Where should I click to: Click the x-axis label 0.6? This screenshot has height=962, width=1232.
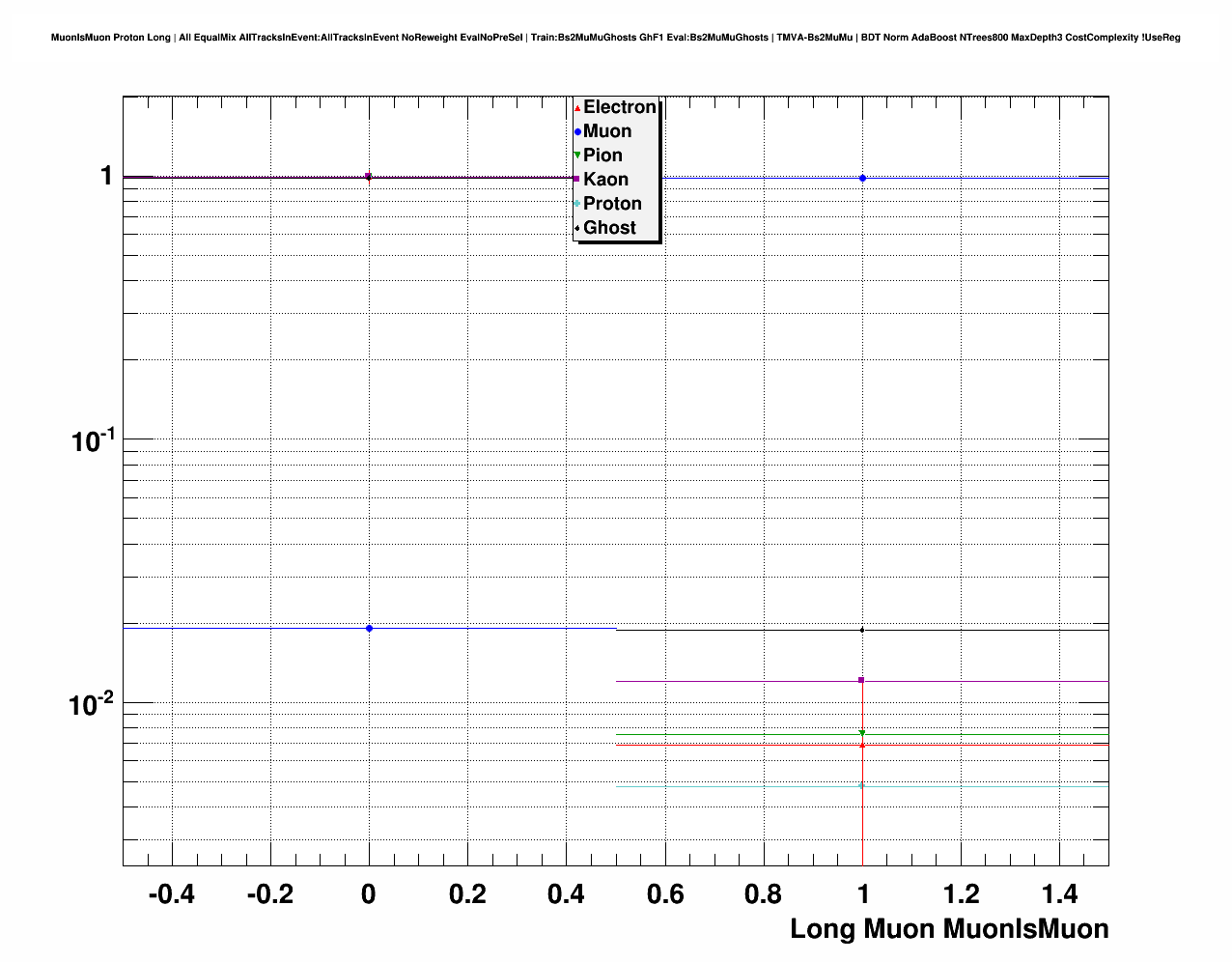pyautogui.click(x=664, y=894)
